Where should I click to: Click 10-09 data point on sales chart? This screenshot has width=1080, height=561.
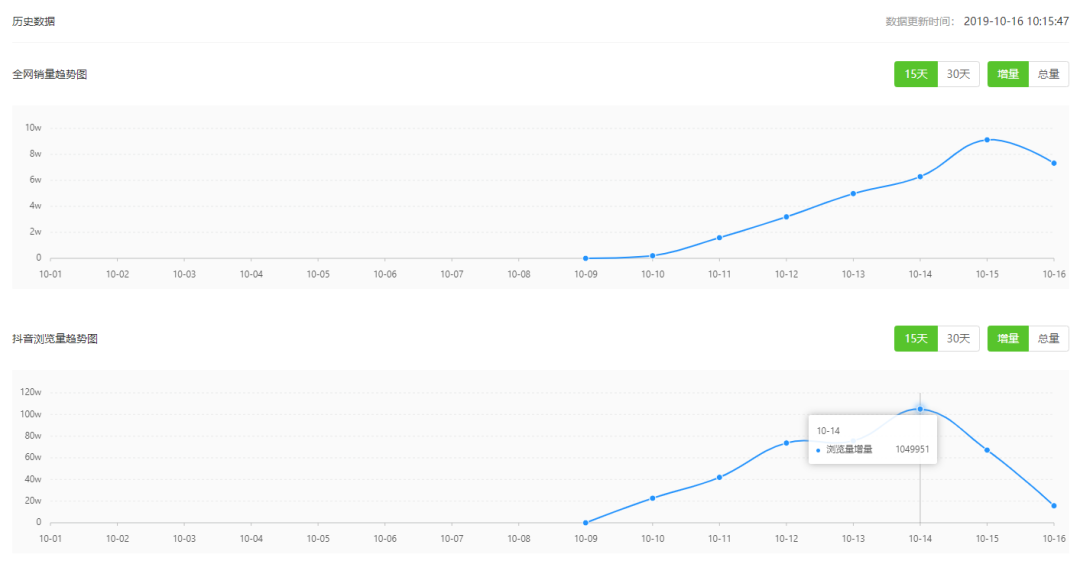(585, 258)
